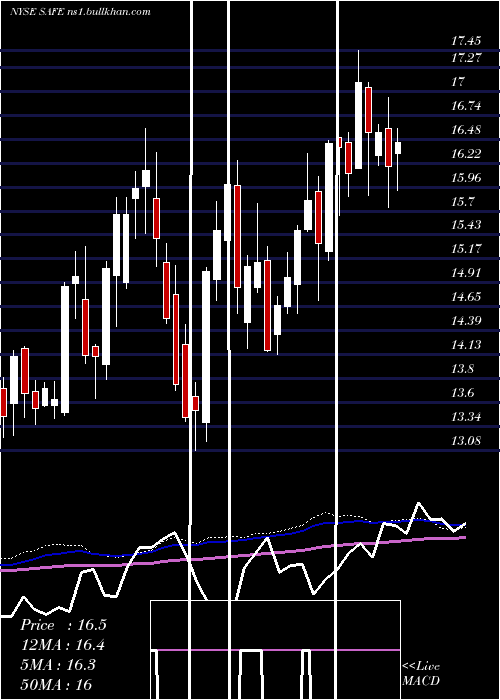Click the 15.7 price axis label
Screen dimensions: 500x700
coord(462,202)
